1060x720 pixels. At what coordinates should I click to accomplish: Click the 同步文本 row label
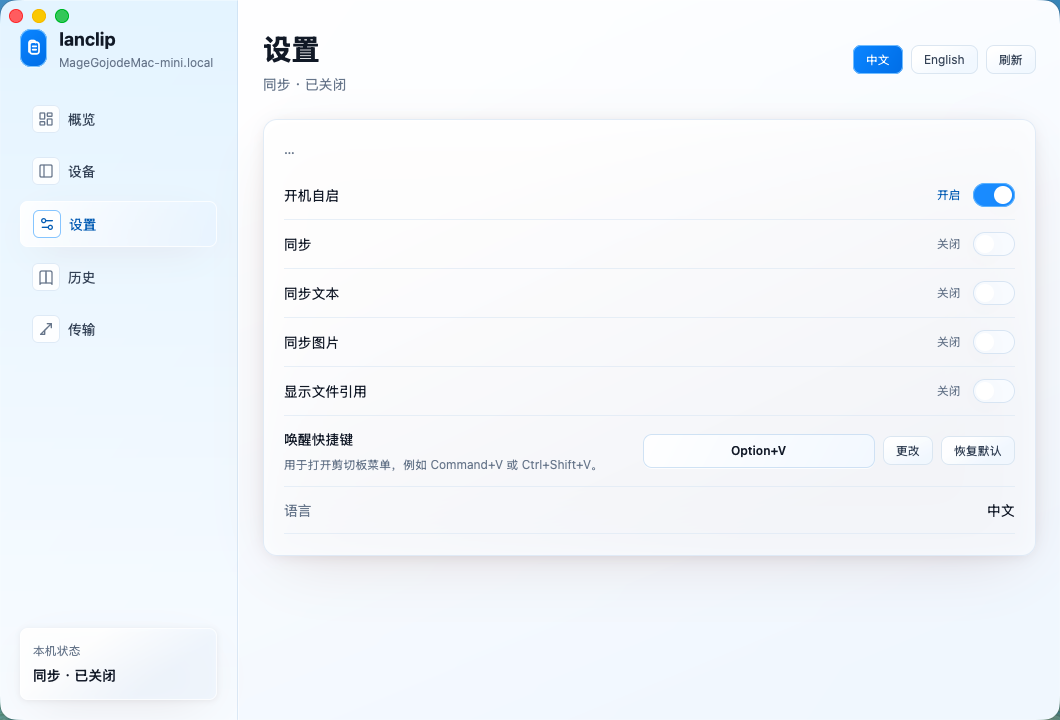click(311, 294)
